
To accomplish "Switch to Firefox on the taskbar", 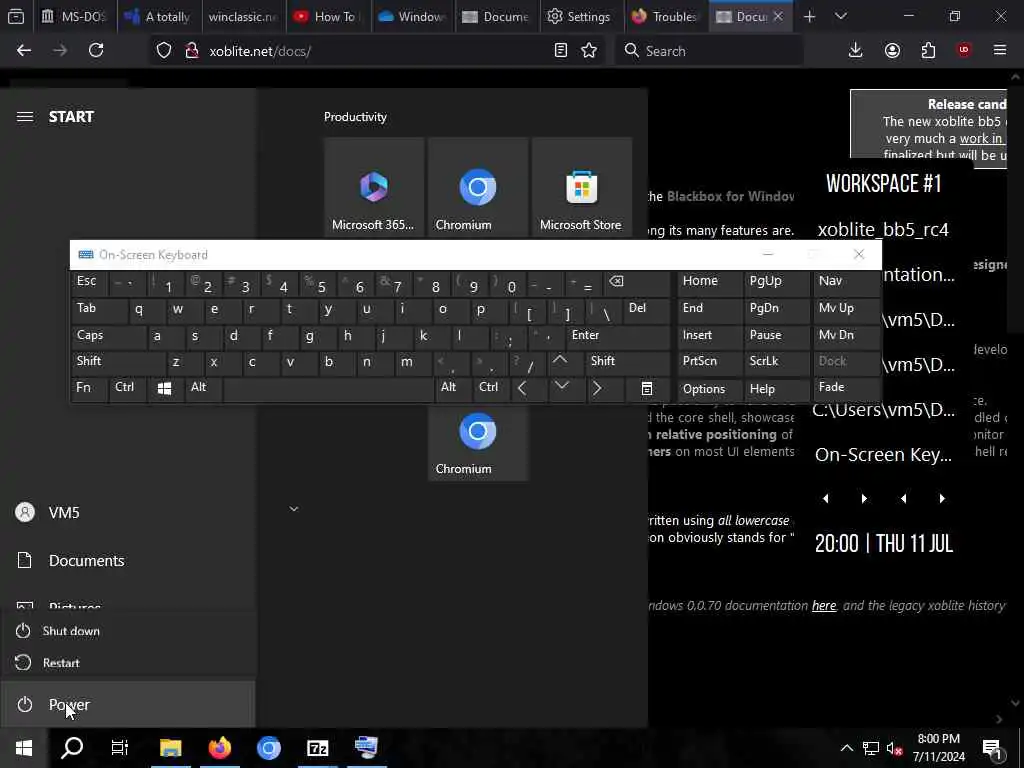I will tap(219, 748).
